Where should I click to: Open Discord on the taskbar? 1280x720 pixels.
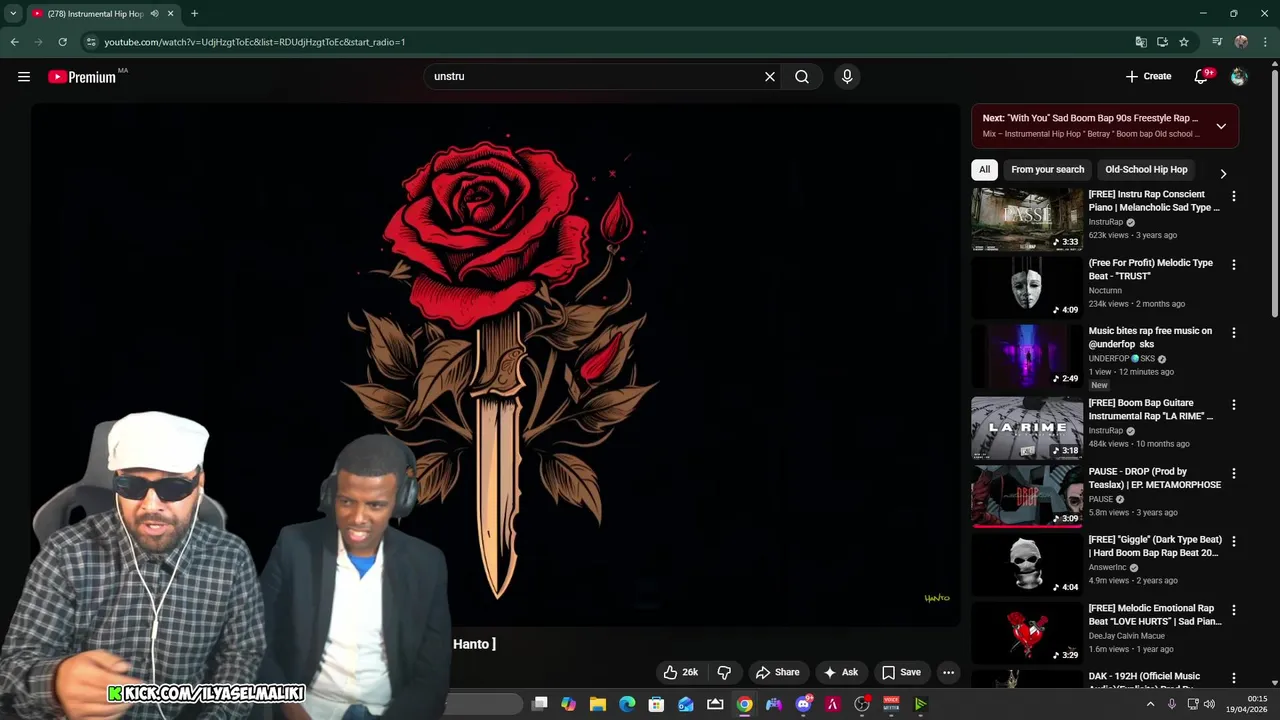click(803, 704)
